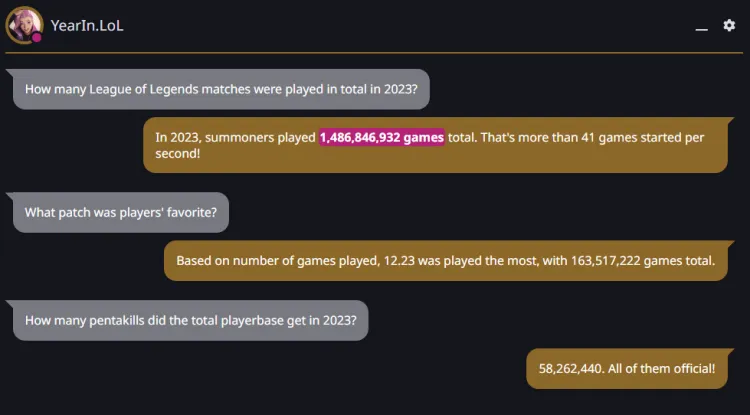Click the word 'second!' in first reply

177,153
